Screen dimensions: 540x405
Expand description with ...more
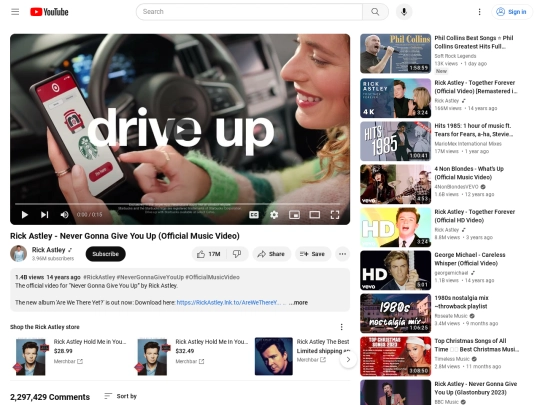pyautogui.click(x=298, y=302)
